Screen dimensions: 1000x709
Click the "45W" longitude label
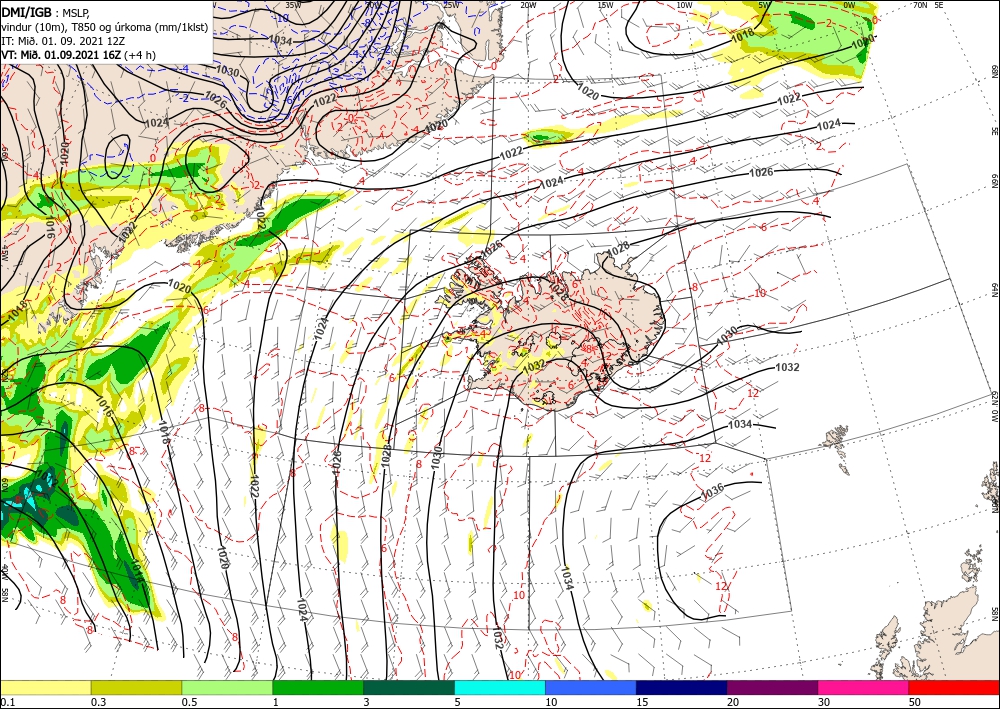4,254
